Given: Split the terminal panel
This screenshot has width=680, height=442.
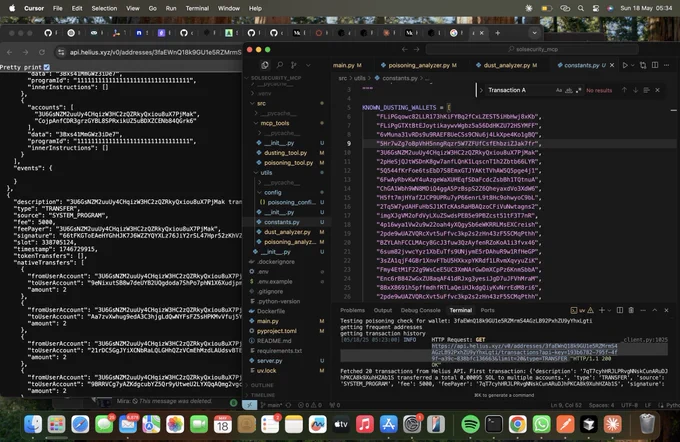Looking at the screenshot, I should (x=620, y=310).
